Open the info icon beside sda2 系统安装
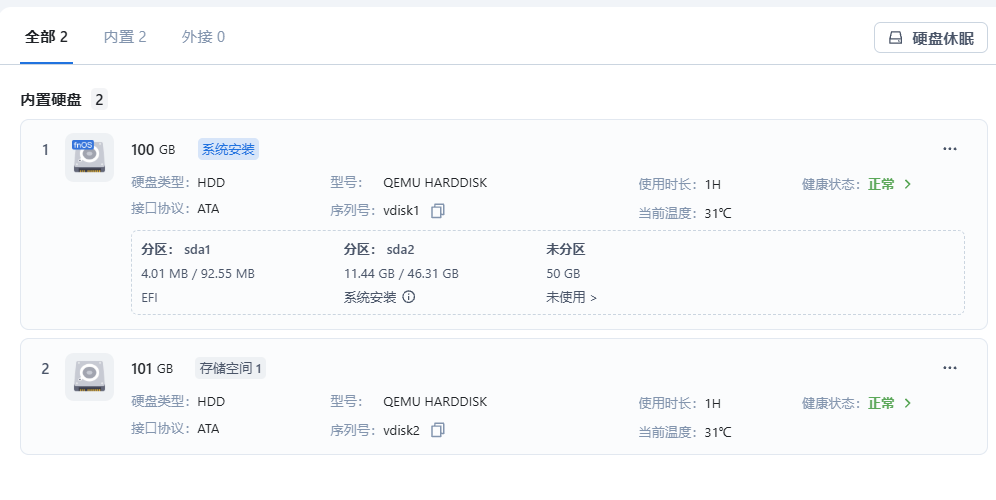996x500 pixels. tap(409, 297)
